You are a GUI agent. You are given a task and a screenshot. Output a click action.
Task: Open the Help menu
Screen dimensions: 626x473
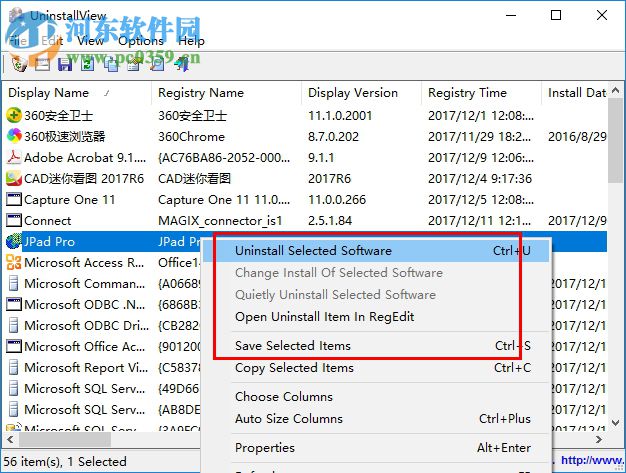click(x=191, y=41)
